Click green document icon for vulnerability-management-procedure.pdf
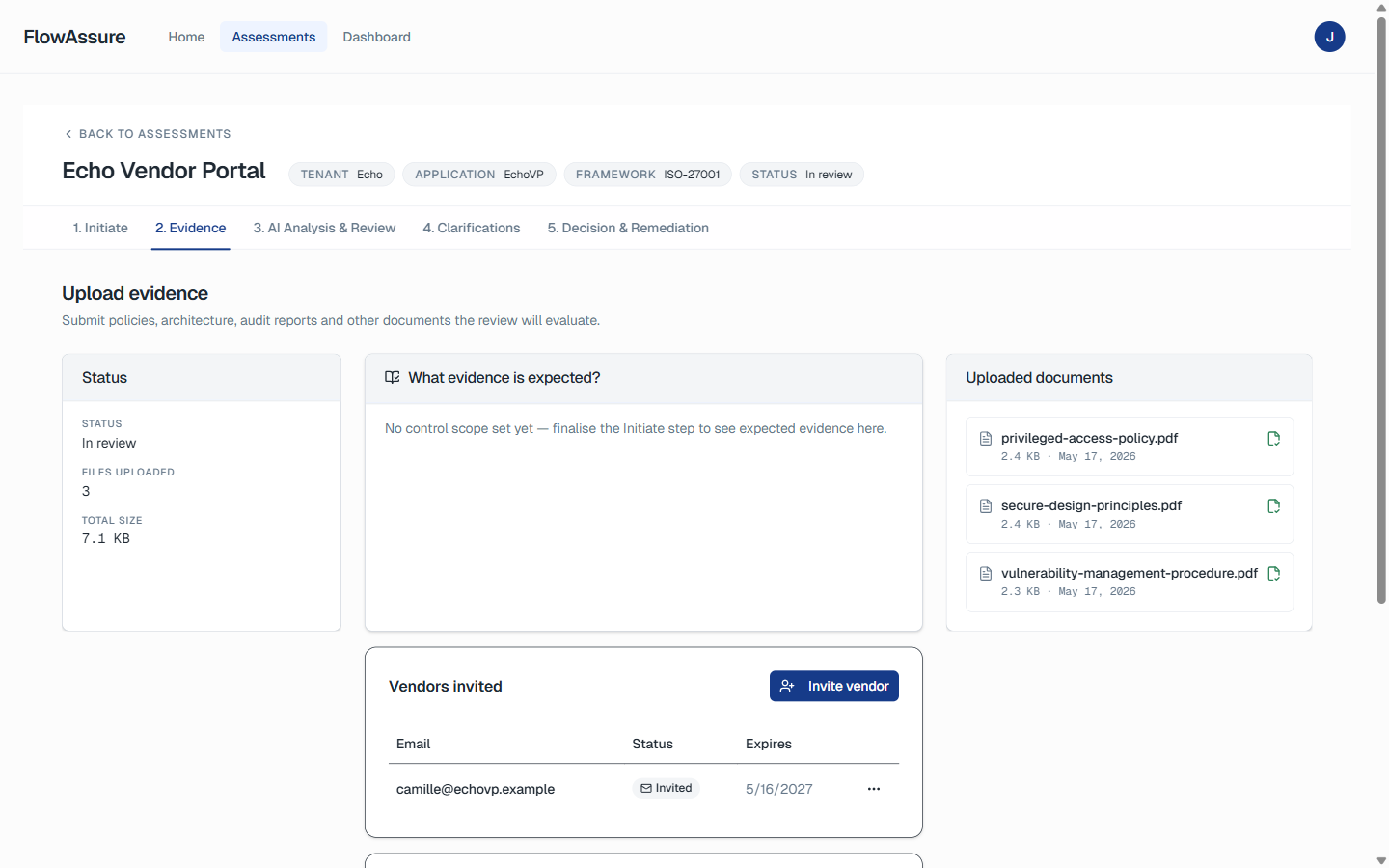1389x868 pixels. tap(1273, 574)
